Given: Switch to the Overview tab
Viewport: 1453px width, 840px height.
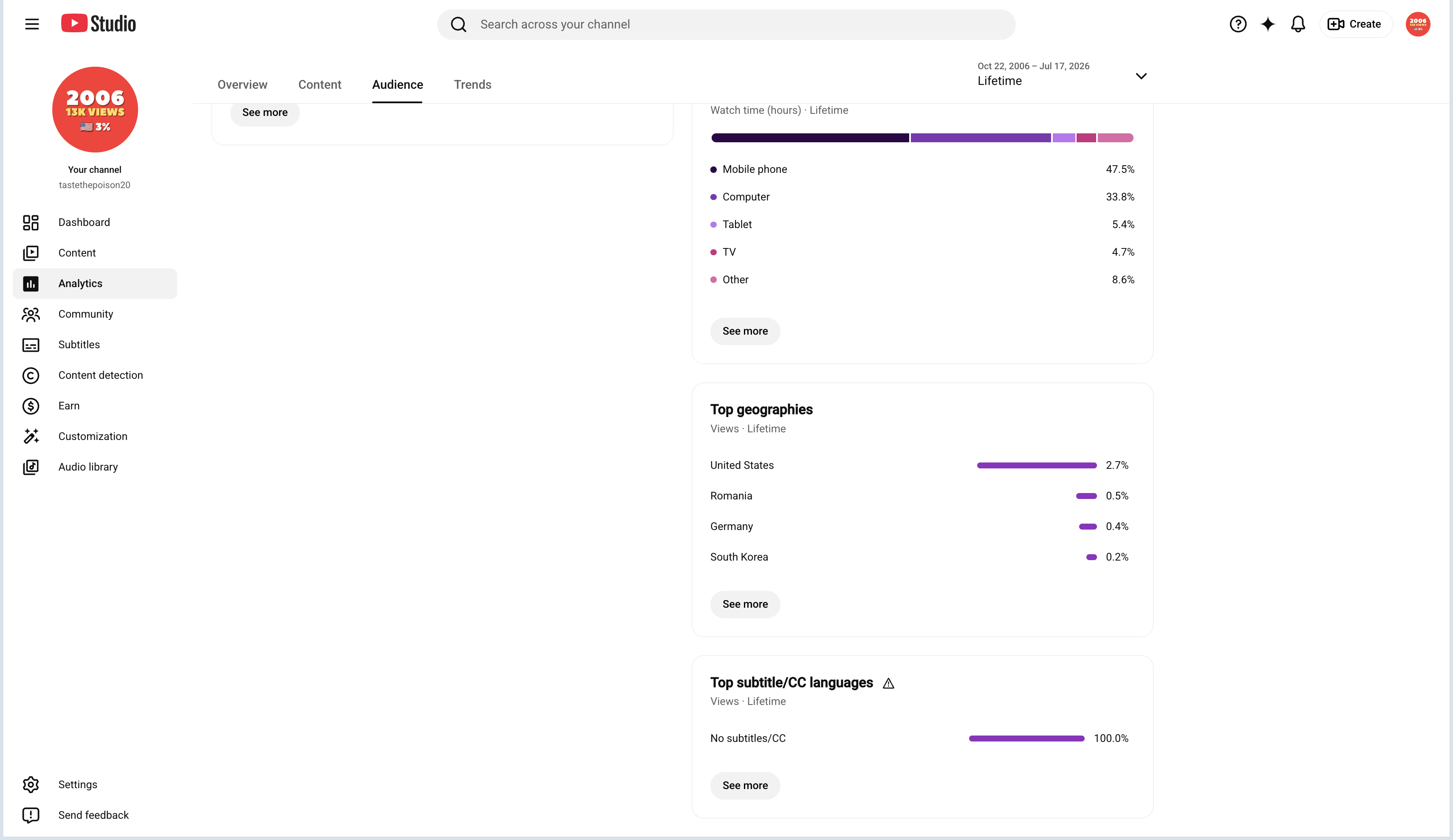Looking at the screenshot, I should 242,85.
